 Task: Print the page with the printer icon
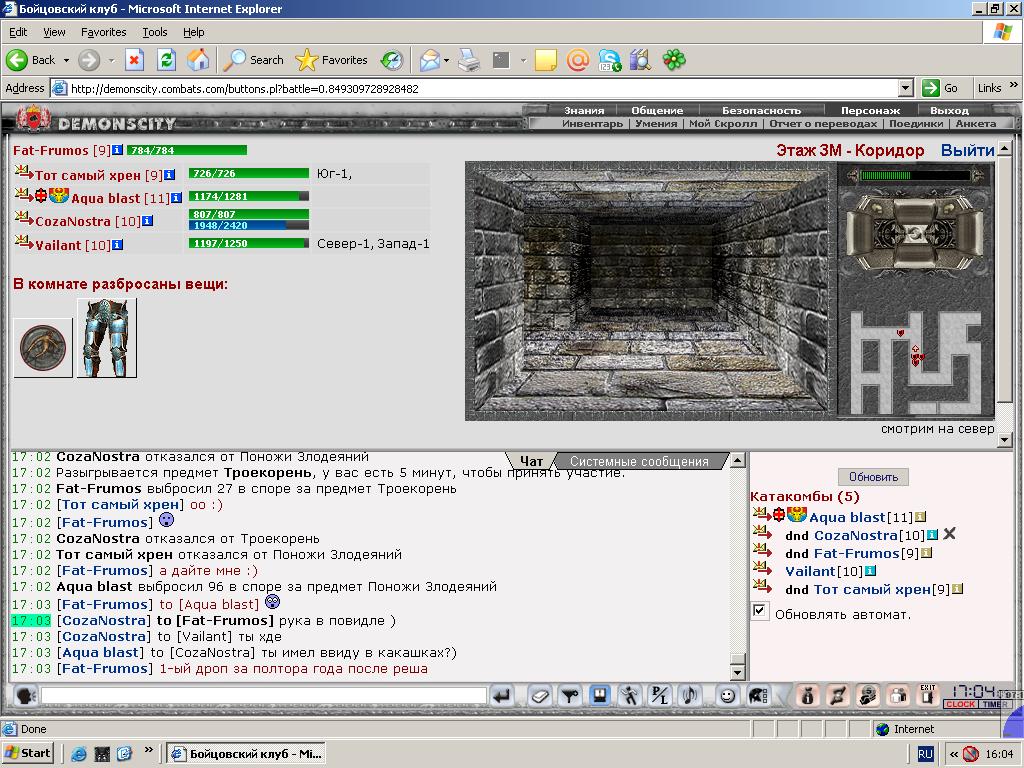tap(469, 60)
